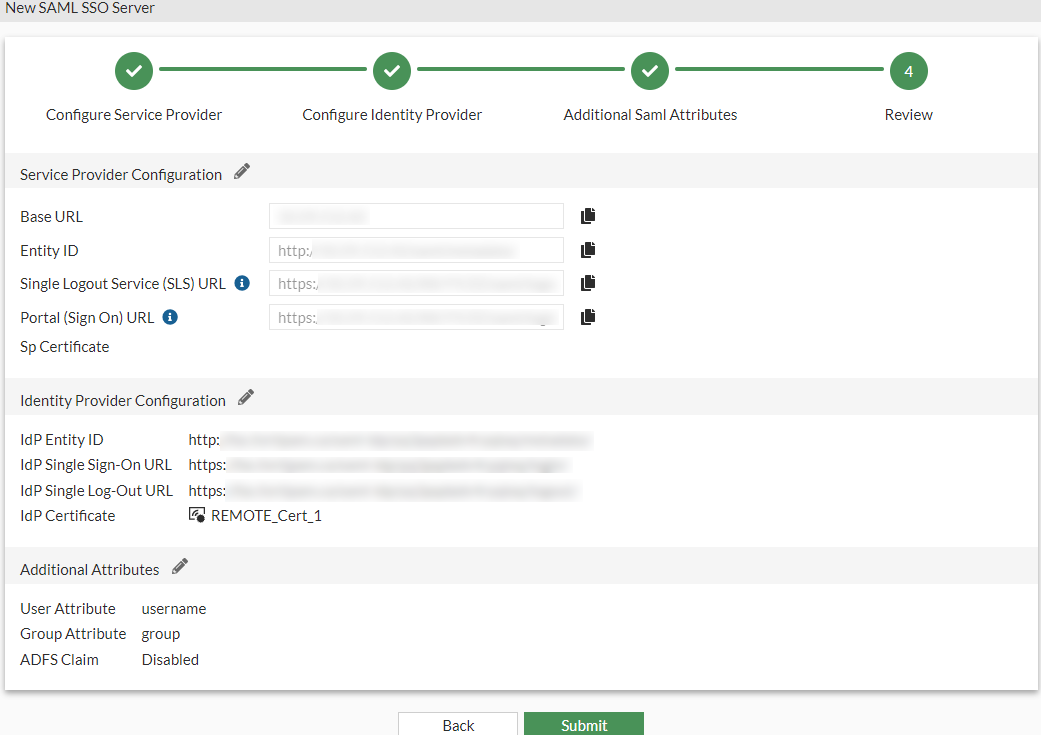Screen dimensions: 1041x735
Task: Copy the Entity ID to clipboard
Action: (588, 249)
